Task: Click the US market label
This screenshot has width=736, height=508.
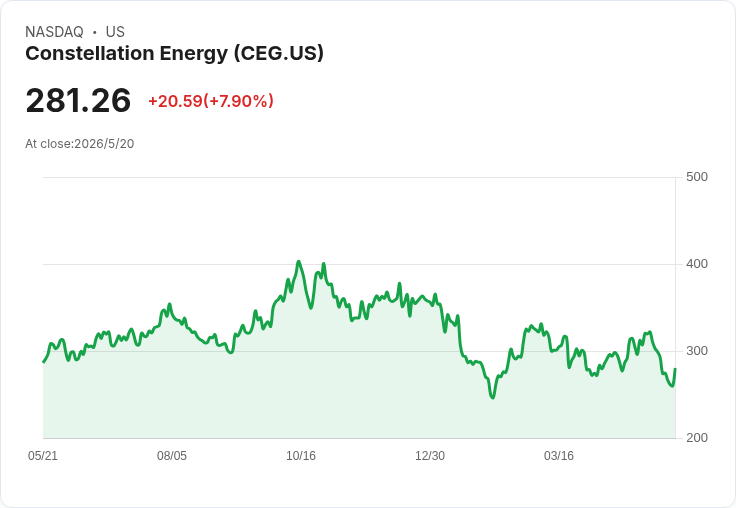Action: pyautogui.click(x=115, y=32)
